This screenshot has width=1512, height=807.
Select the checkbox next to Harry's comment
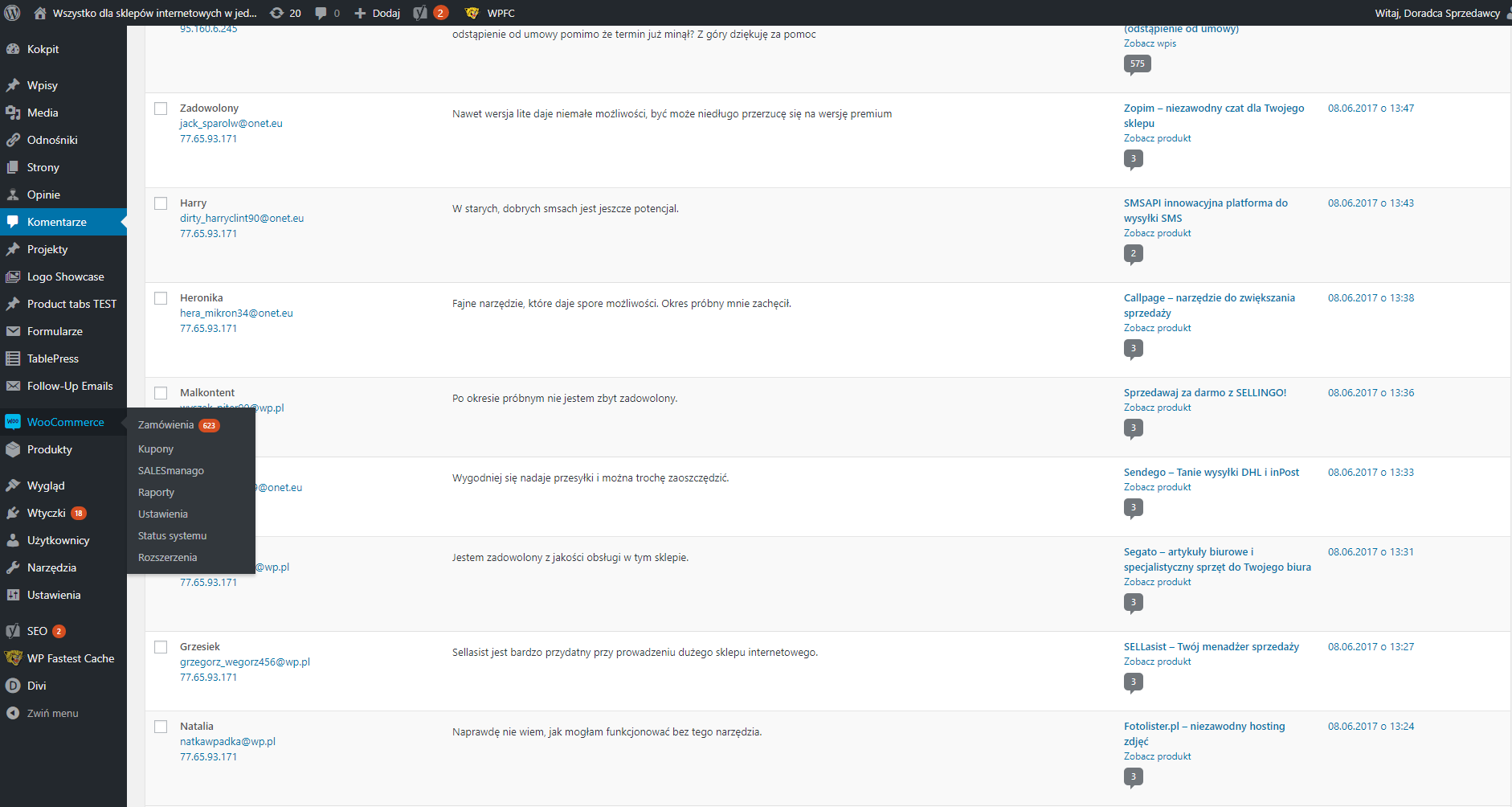pos(161,203)
